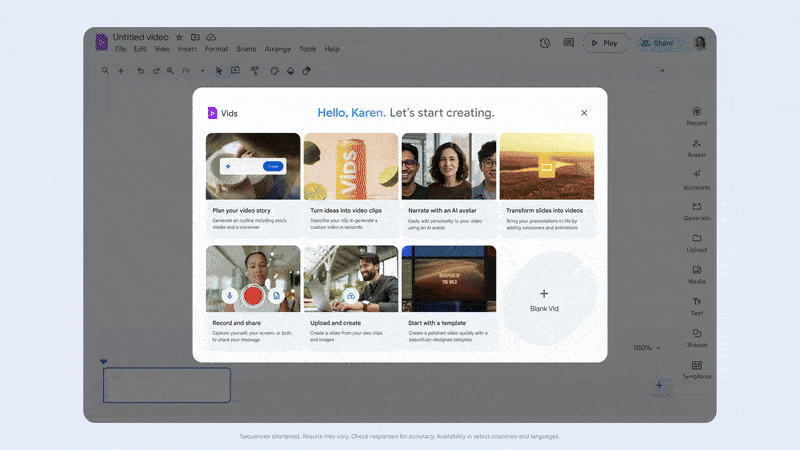Open the File menu
Image resolution: width=800 pixels, height=450 pixels.
point(120,49)
